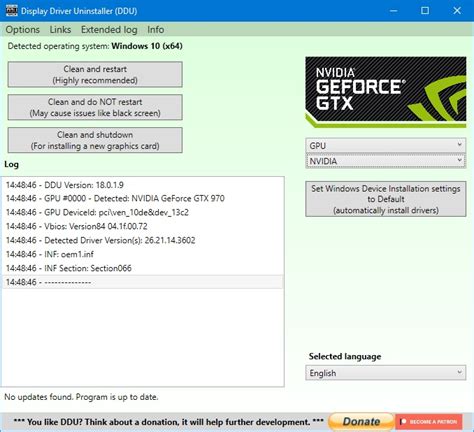Expand the NVIDIA vendor dropdown

386,161
